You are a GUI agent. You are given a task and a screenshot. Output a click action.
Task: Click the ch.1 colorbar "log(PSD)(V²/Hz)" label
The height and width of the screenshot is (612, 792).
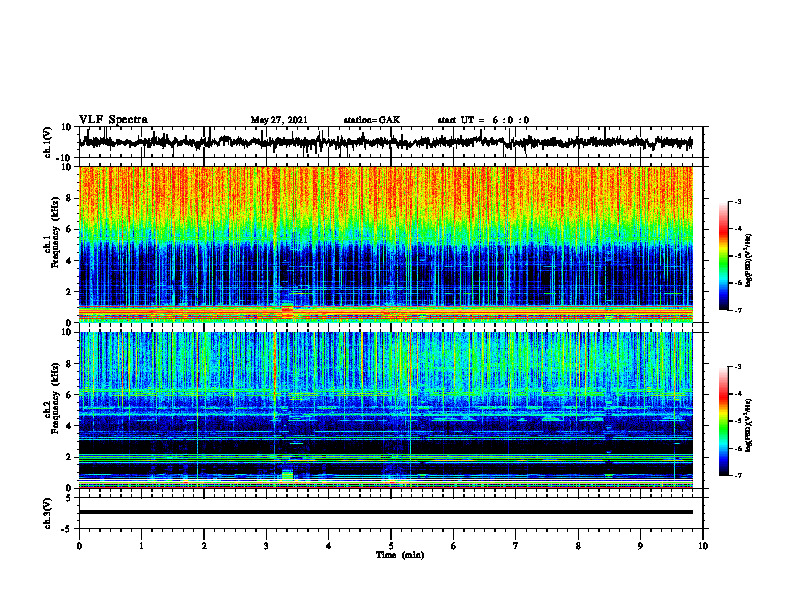(x=749, y=260)
